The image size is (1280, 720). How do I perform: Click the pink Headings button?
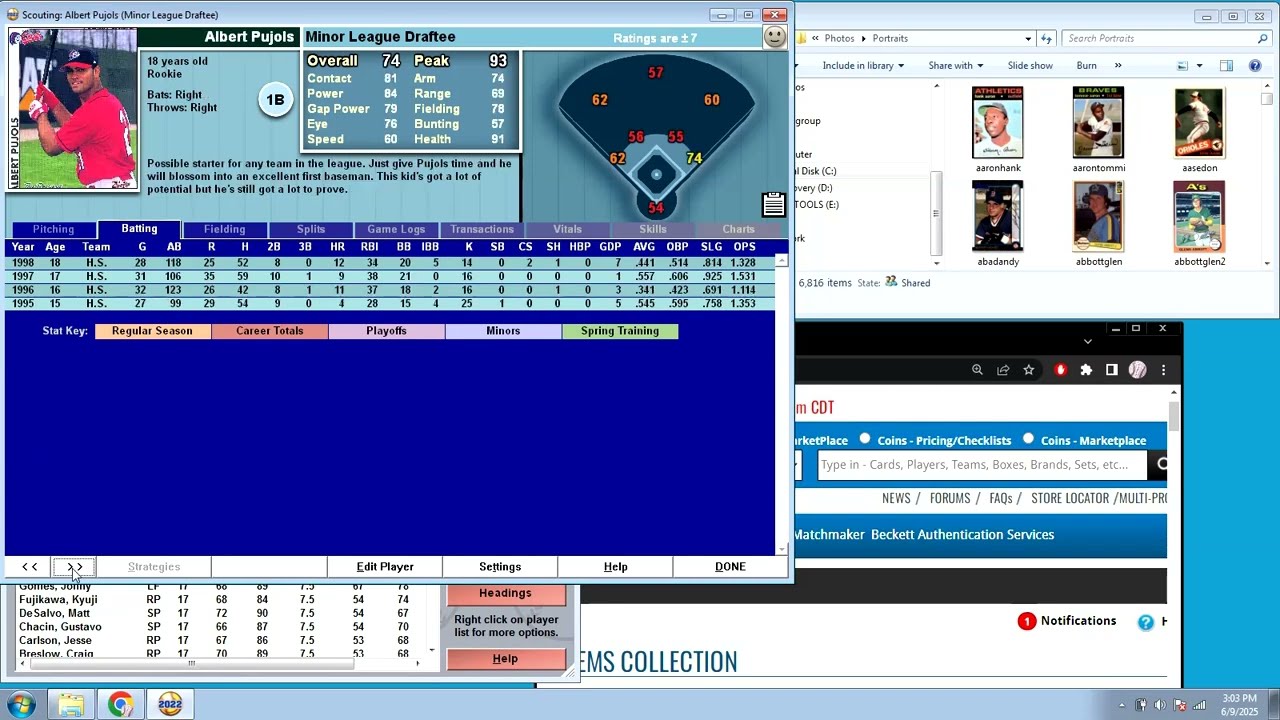tap(505, 594)
